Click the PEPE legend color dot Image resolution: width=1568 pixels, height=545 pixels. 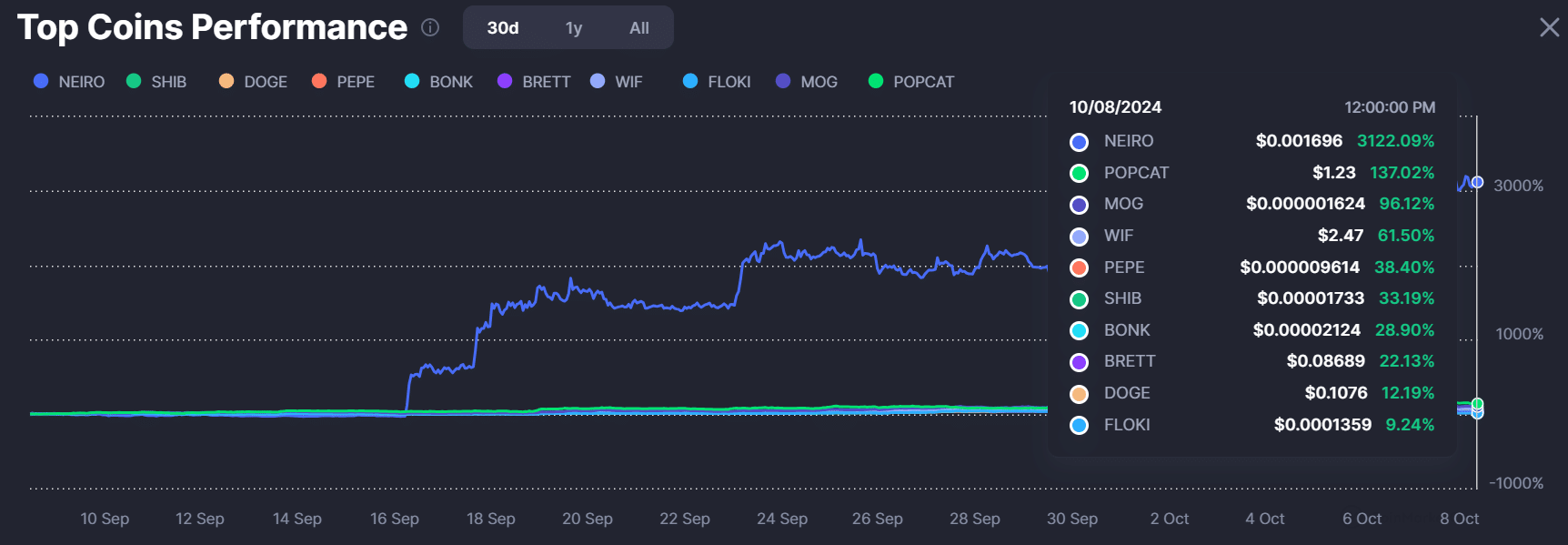click(319, 81)
